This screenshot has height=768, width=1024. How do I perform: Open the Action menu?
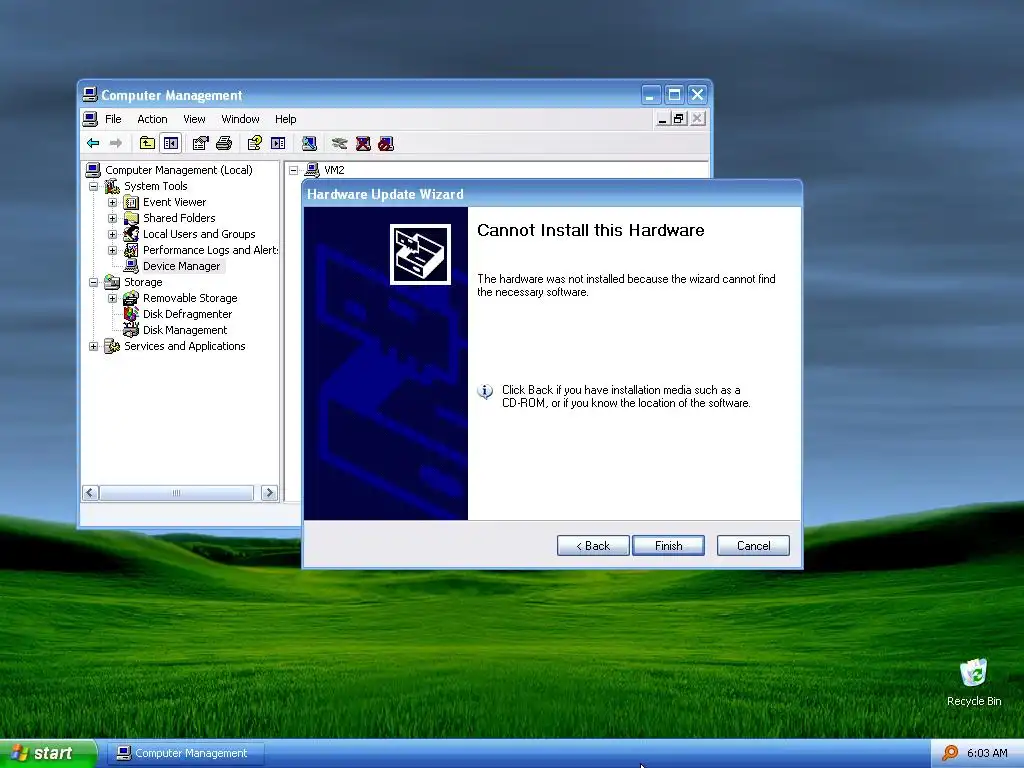152,119
